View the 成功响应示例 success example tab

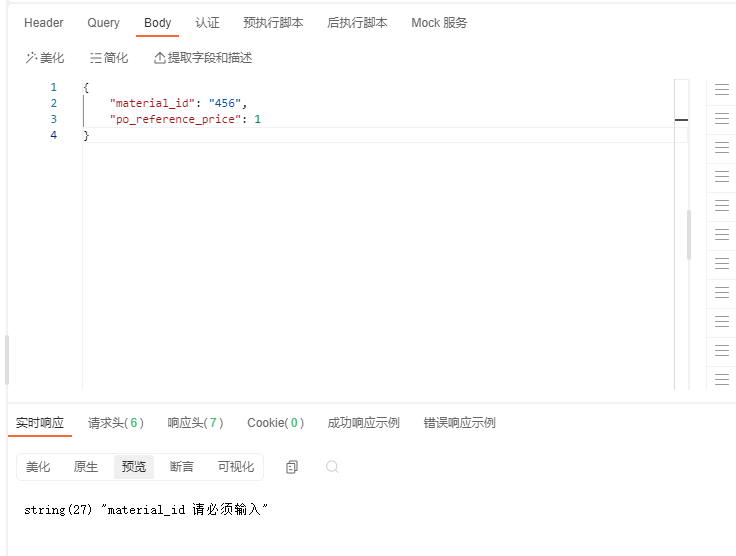point(363,423)
